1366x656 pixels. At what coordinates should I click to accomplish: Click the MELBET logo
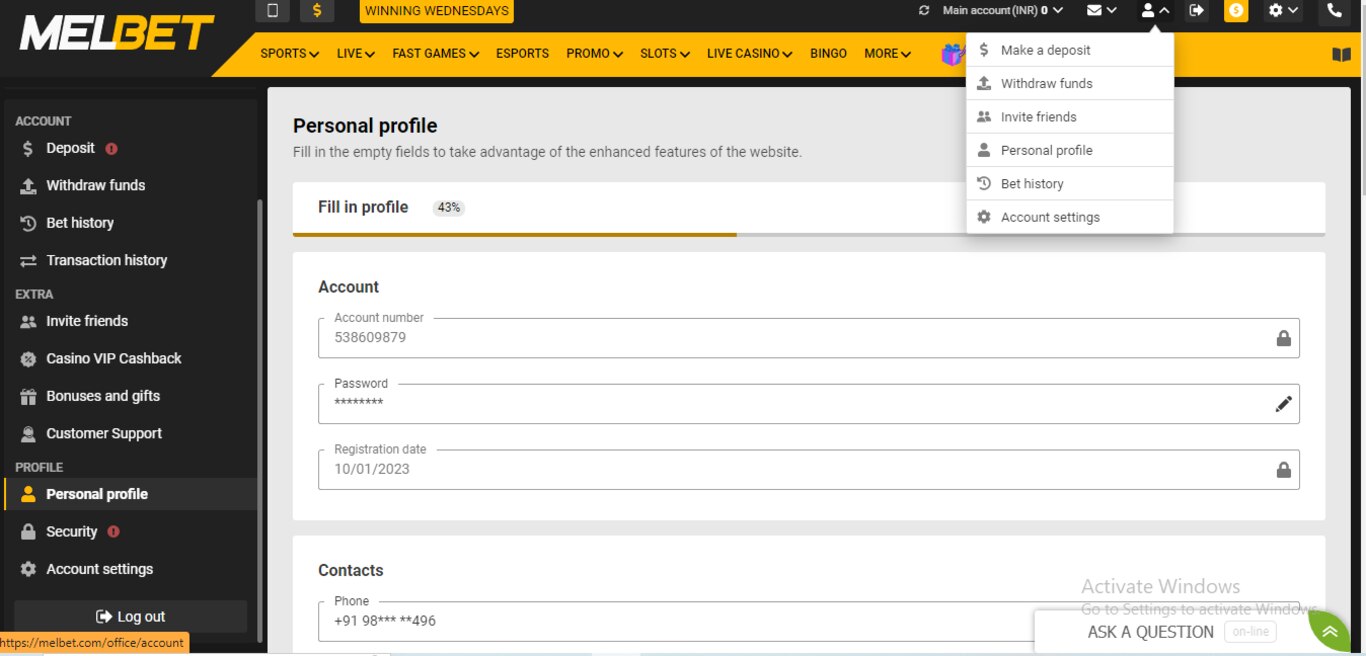[x=116, y=34]
